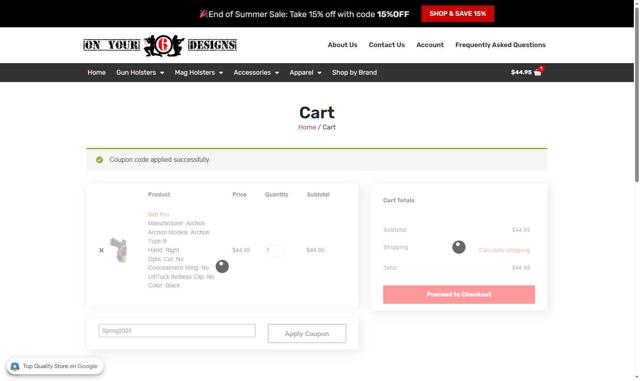Go to Home in the navigation bar
This screenshot has width=640, height=381.
click(96, 72)
